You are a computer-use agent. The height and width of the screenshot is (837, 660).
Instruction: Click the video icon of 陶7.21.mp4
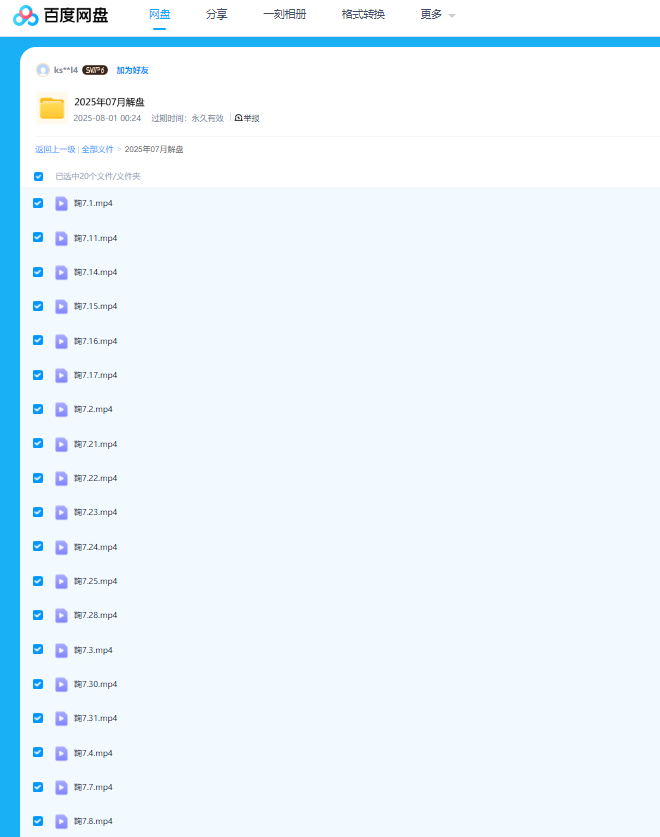click(62, 444)
